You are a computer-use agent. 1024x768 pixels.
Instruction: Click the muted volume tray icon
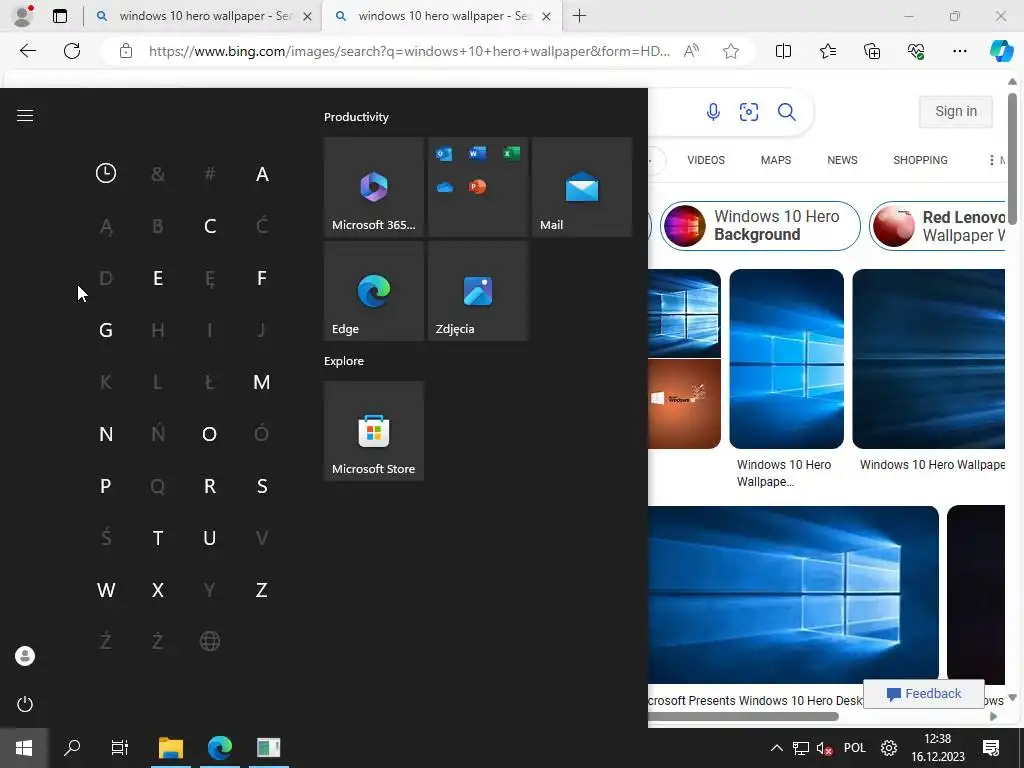824,748
